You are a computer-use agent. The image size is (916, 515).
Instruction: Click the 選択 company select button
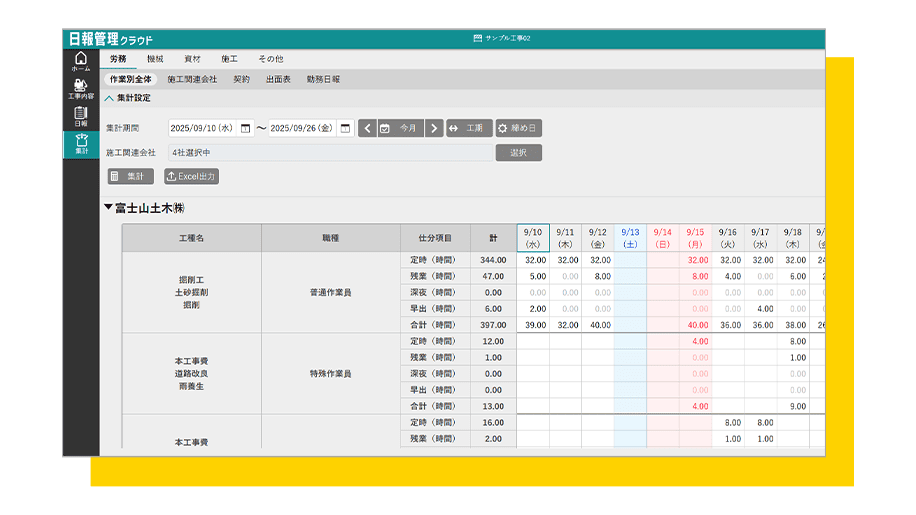(518, 152)
